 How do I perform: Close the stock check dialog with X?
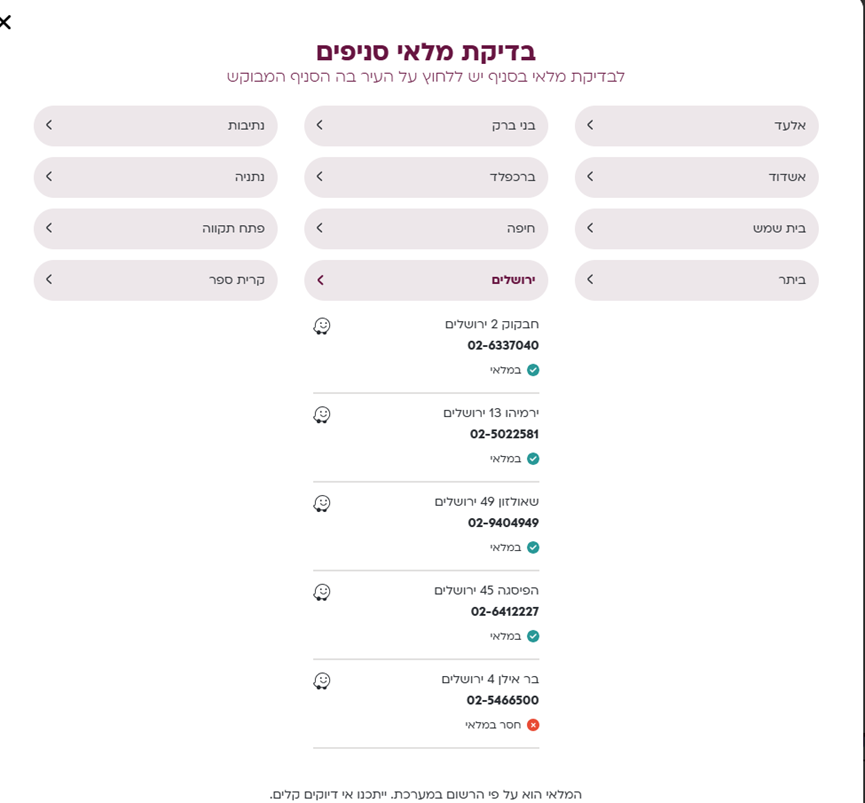click(5, 22)
